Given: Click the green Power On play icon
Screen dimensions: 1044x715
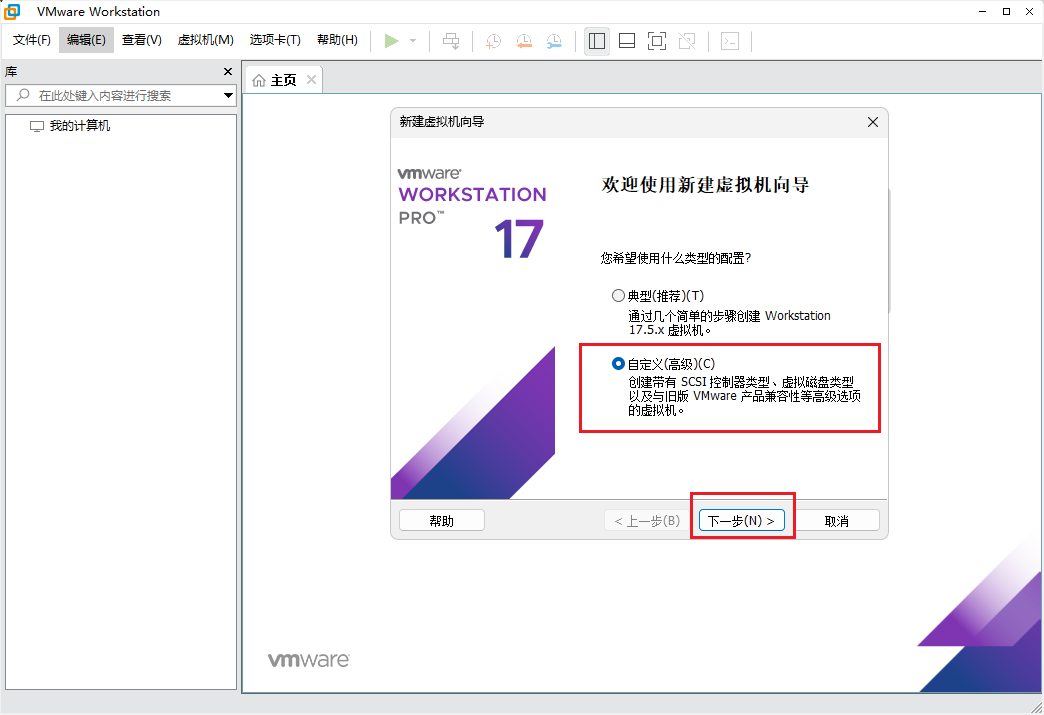Looking at the screenshot, I should tap(392, 41).
